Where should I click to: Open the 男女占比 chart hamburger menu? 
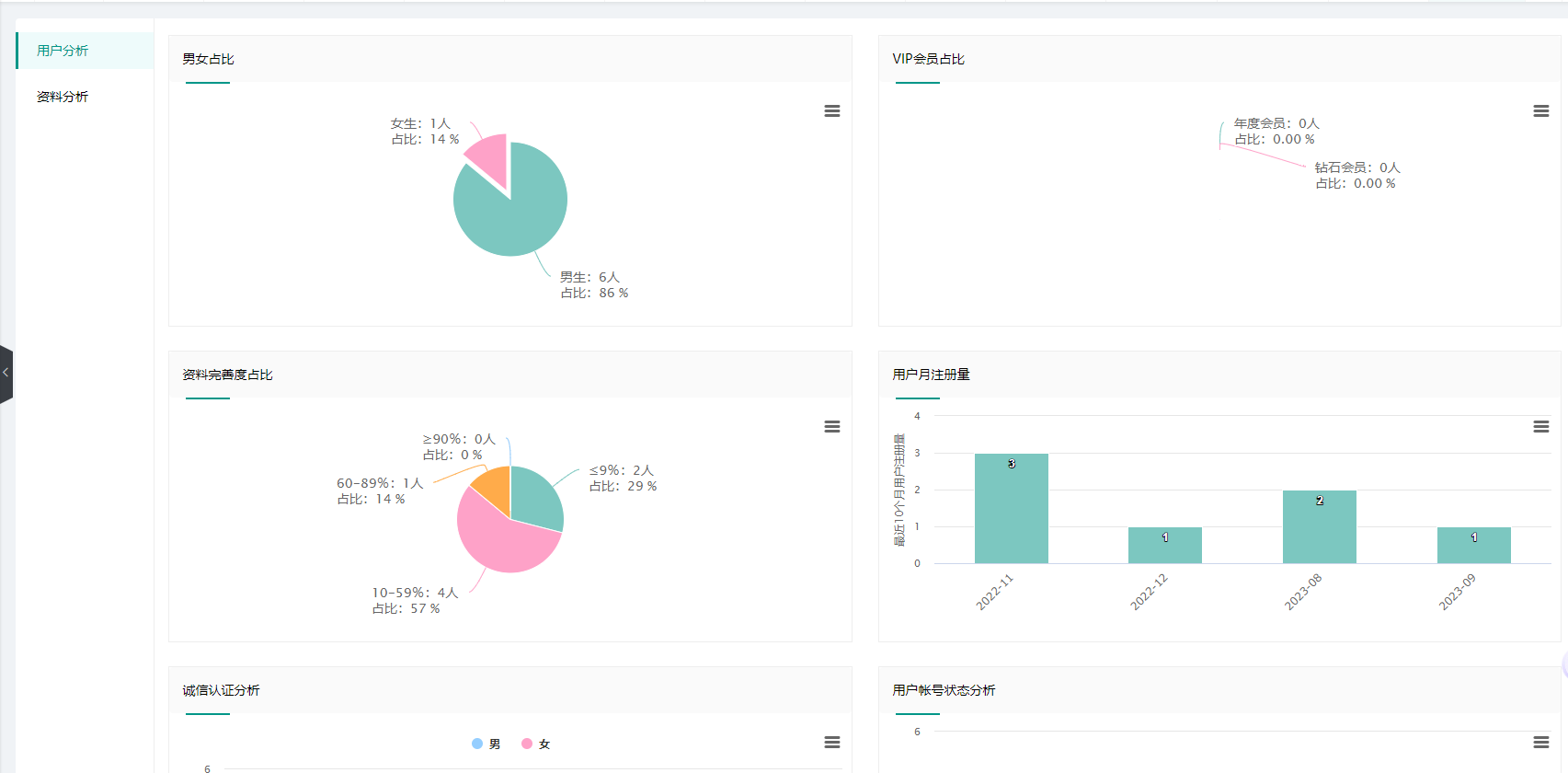pos(832,111)
